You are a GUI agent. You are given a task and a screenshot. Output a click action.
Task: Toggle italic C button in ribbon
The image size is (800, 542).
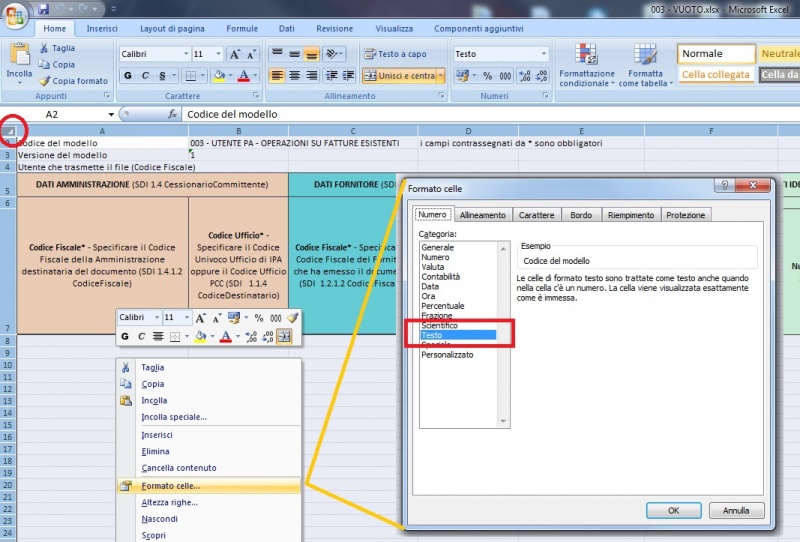[146, 76]
